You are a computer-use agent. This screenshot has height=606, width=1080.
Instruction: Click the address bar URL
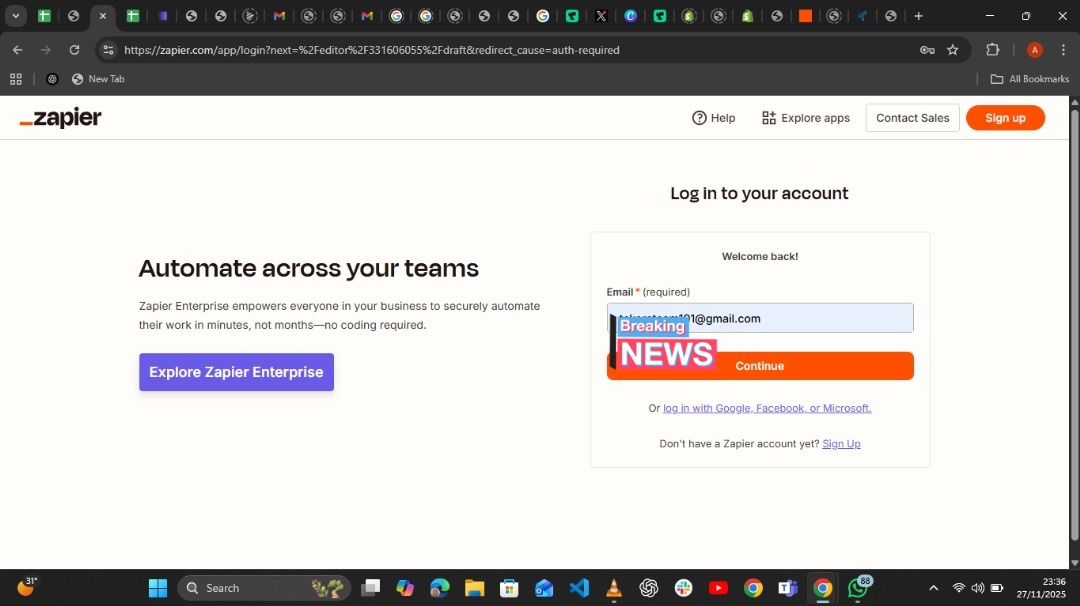372,50
